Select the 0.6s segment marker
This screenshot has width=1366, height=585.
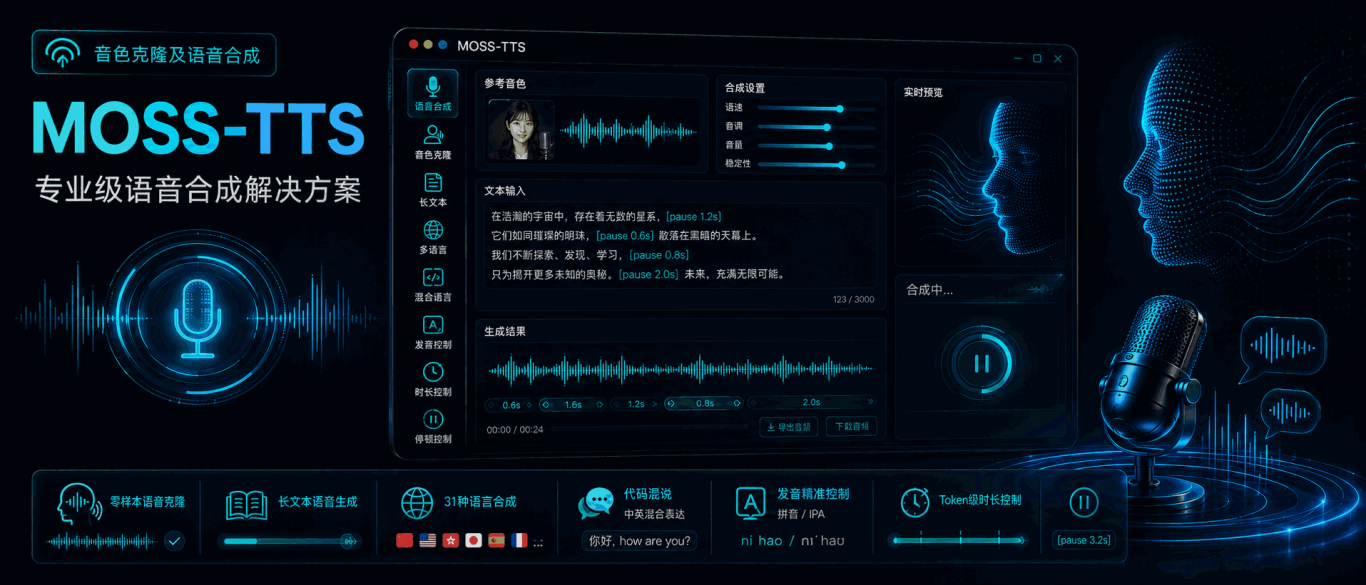(x=511, y=404)
